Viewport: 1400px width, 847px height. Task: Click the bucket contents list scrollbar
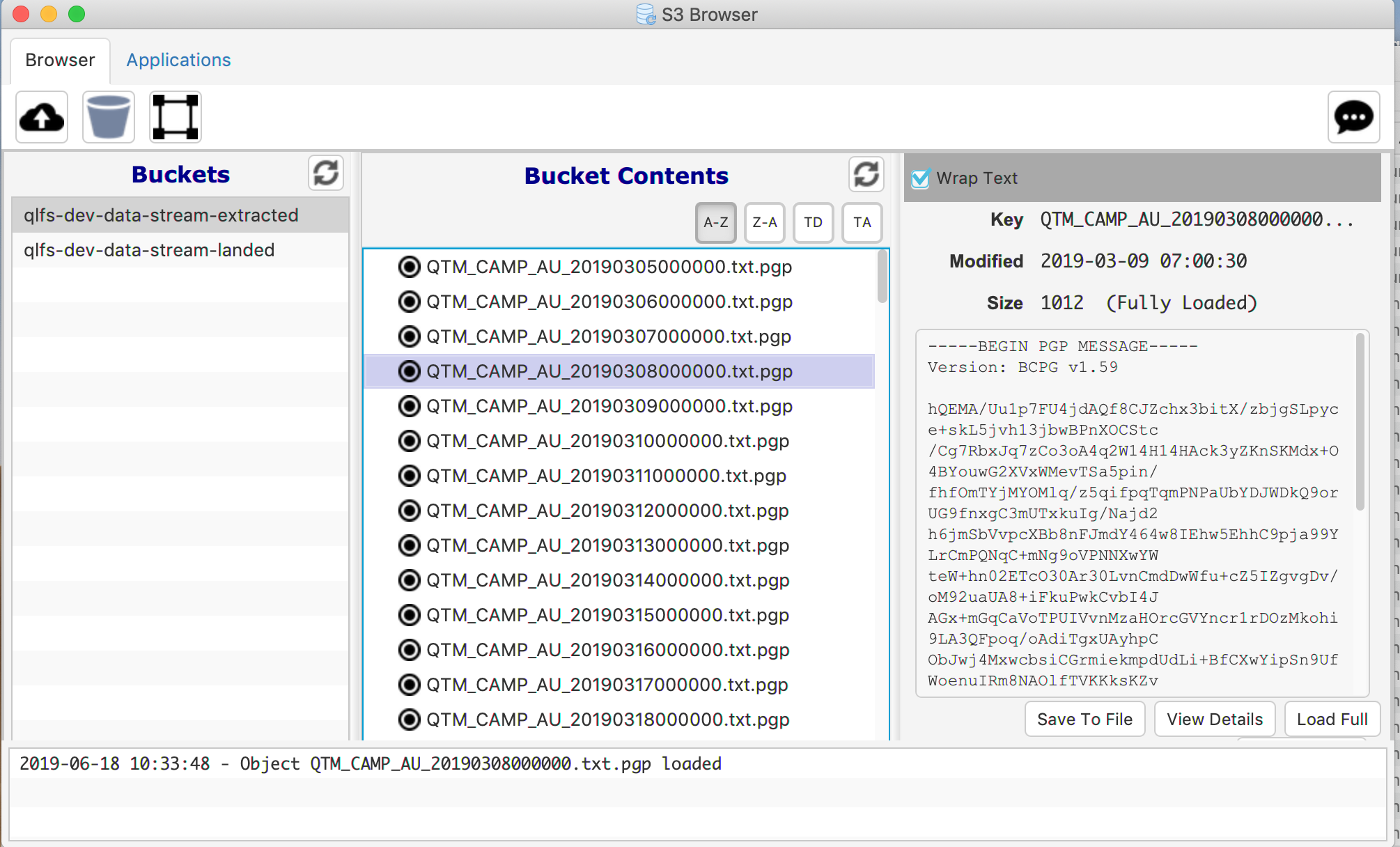tap(882, 277)
